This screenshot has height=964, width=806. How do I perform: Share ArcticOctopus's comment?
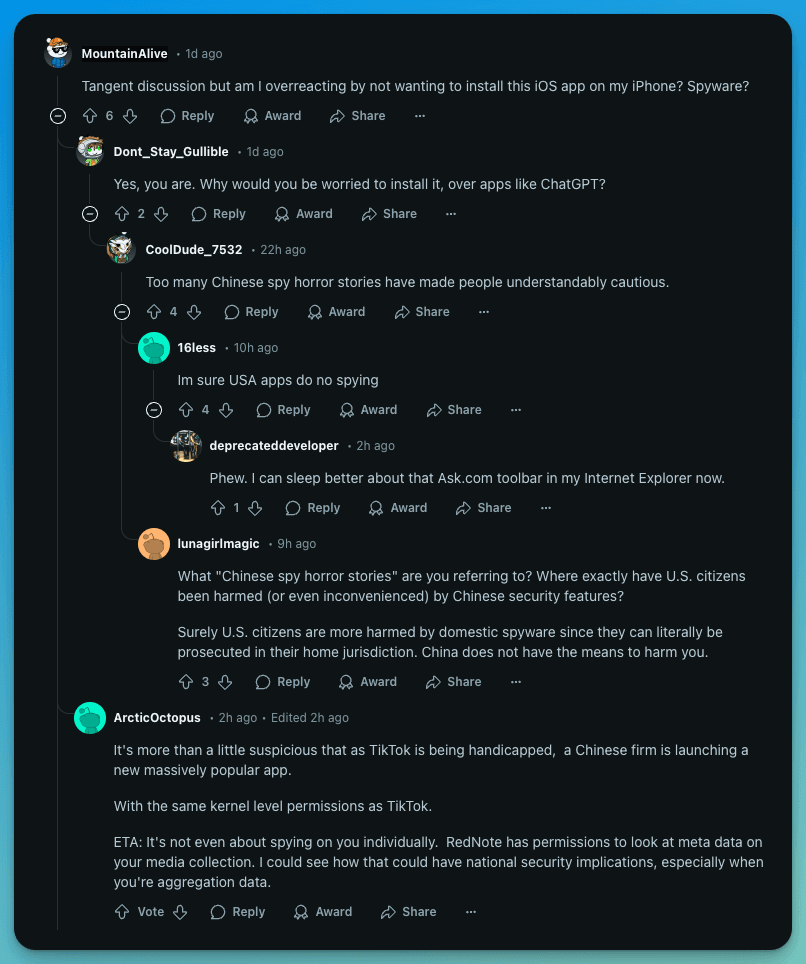coord(408,911)
